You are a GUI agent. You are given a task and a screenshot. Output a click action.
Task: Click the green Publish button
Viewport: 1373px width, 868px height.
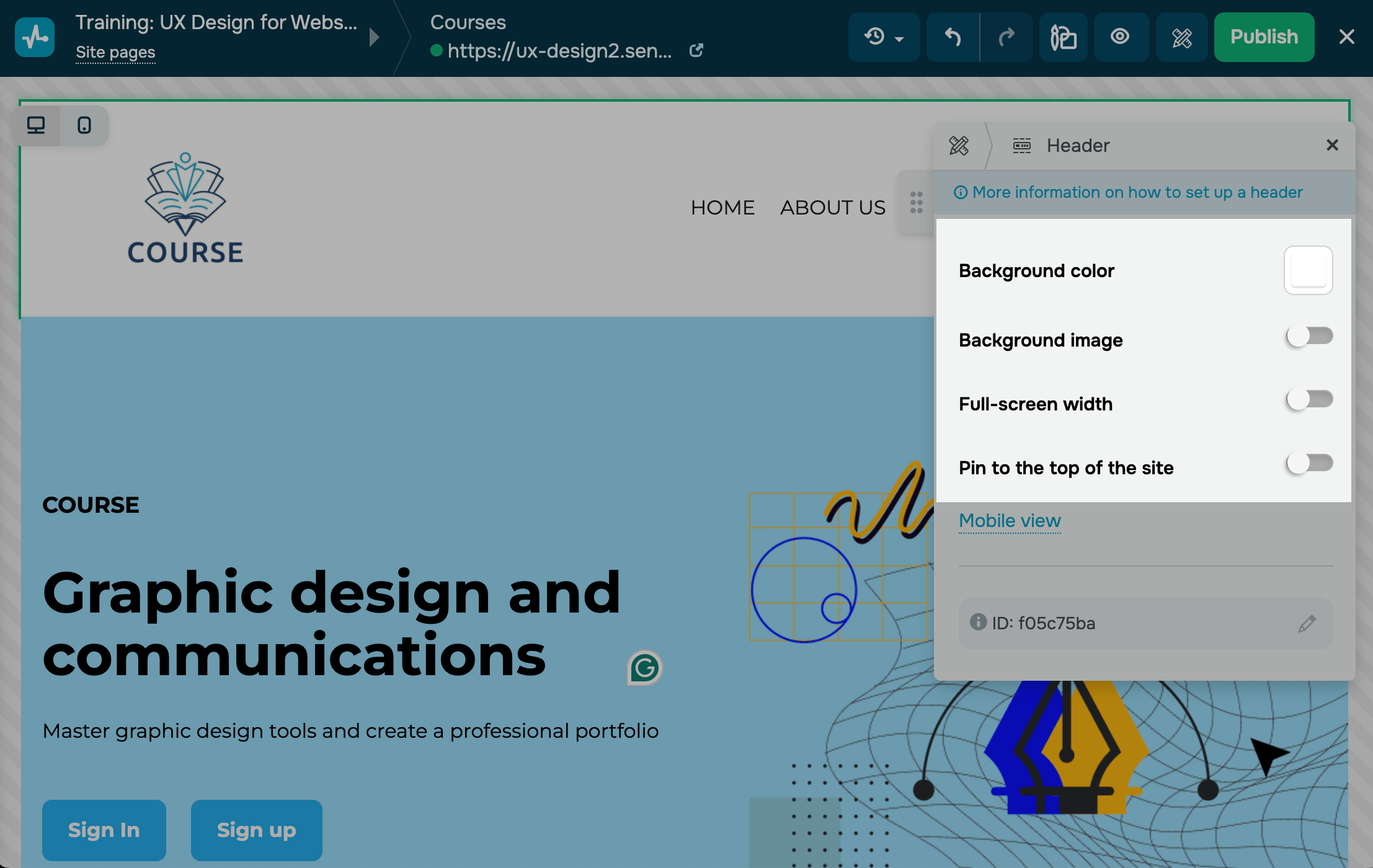point(1264,37)
